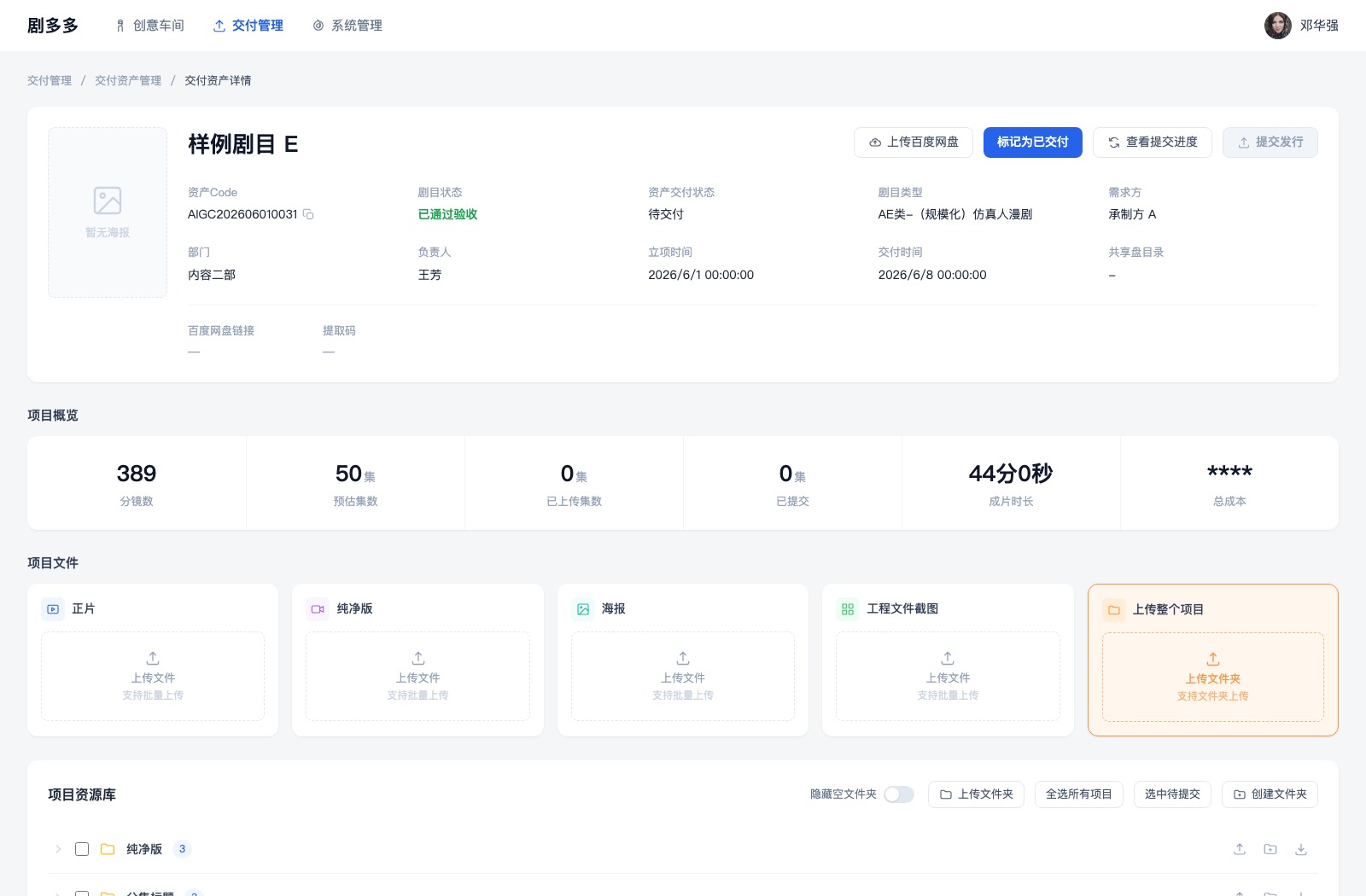
Task: Click the 全选所有项目 button
Action: click(x=1079, y=794)
